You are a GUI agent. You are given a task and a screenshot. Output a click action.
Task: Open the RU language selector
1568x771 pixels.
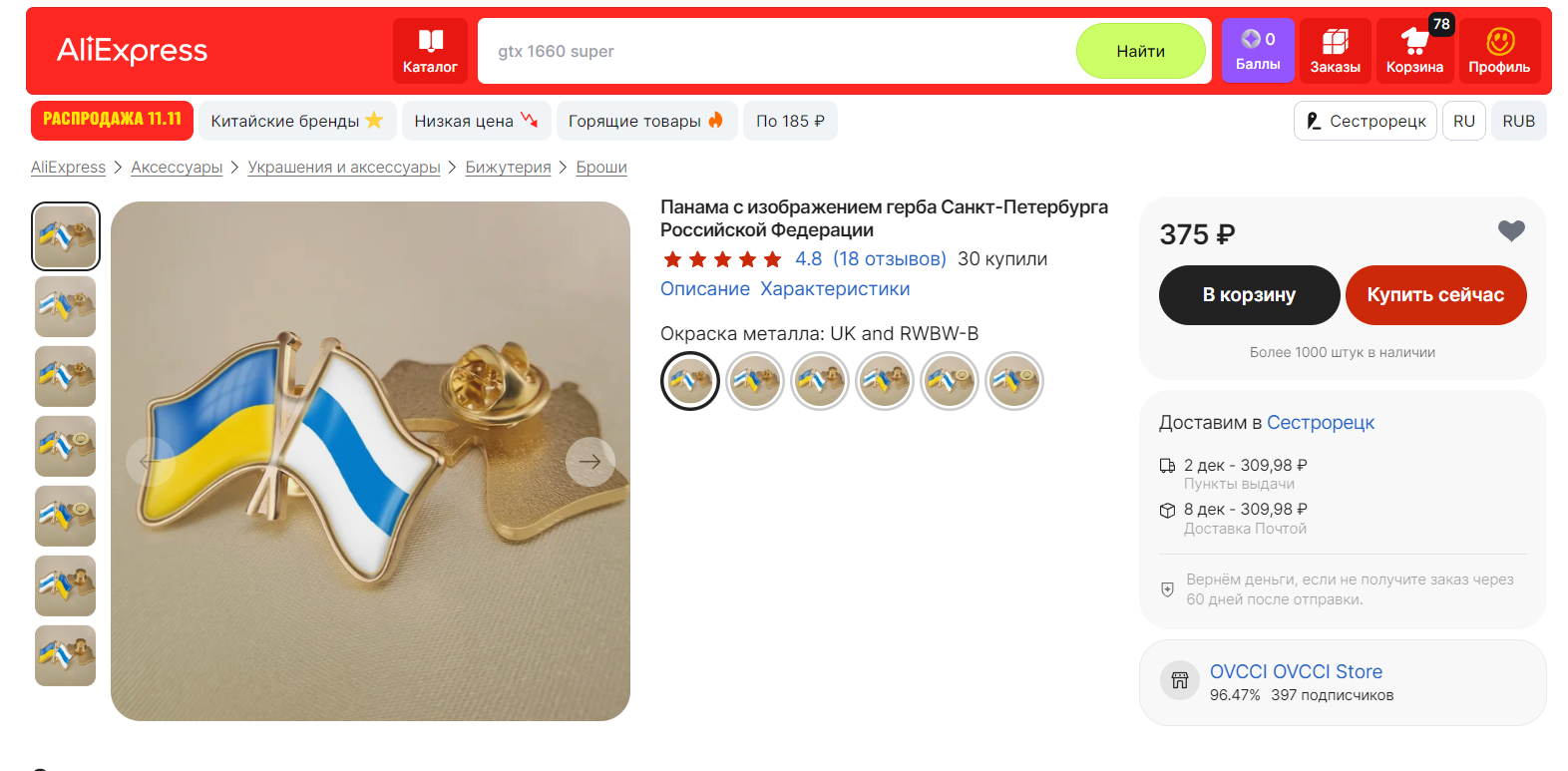(1463, 121)
